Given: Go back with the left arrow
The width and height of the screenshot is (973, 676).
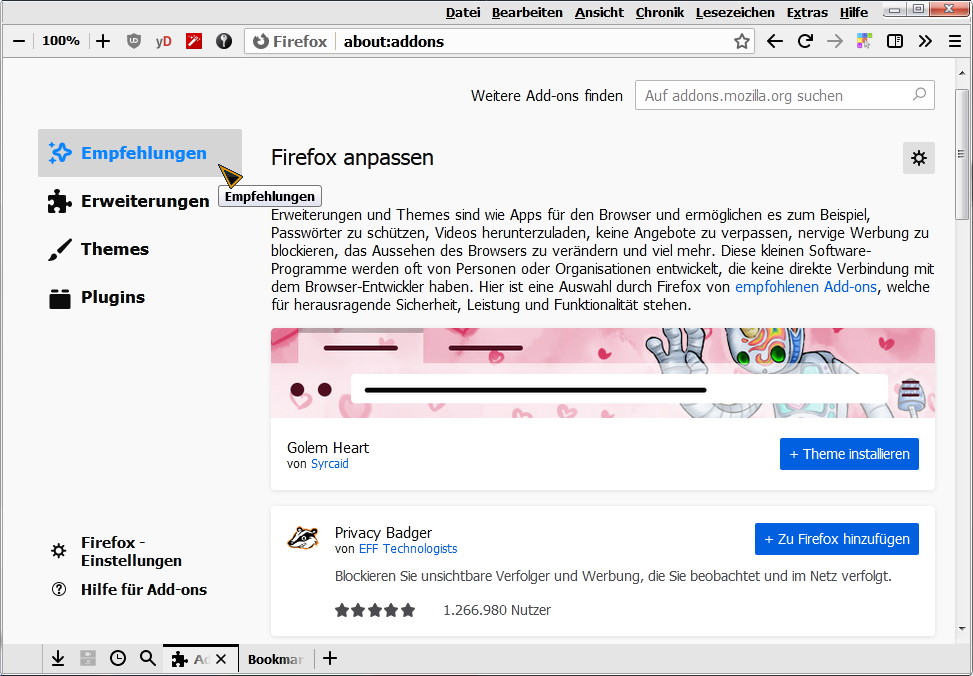Looking at the screenshot, I should click(774, 42).
